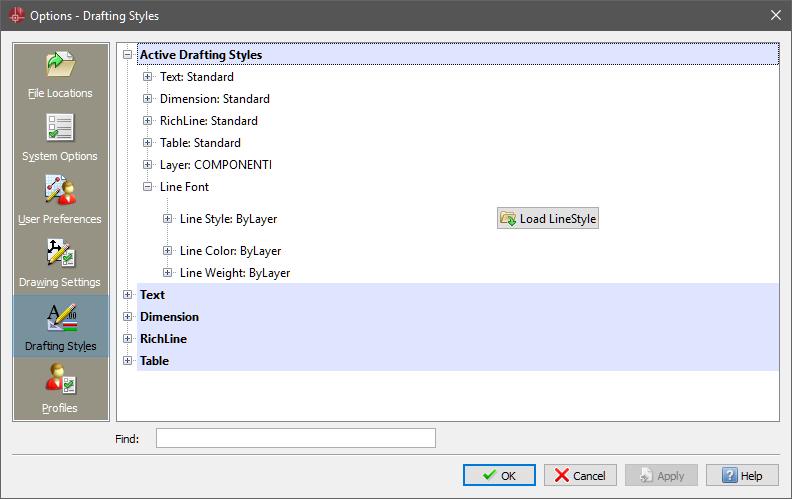This screenshot has height=499, width=792.
Task: Click the Load LineStyle button
Action: click(x=548, y=218)
